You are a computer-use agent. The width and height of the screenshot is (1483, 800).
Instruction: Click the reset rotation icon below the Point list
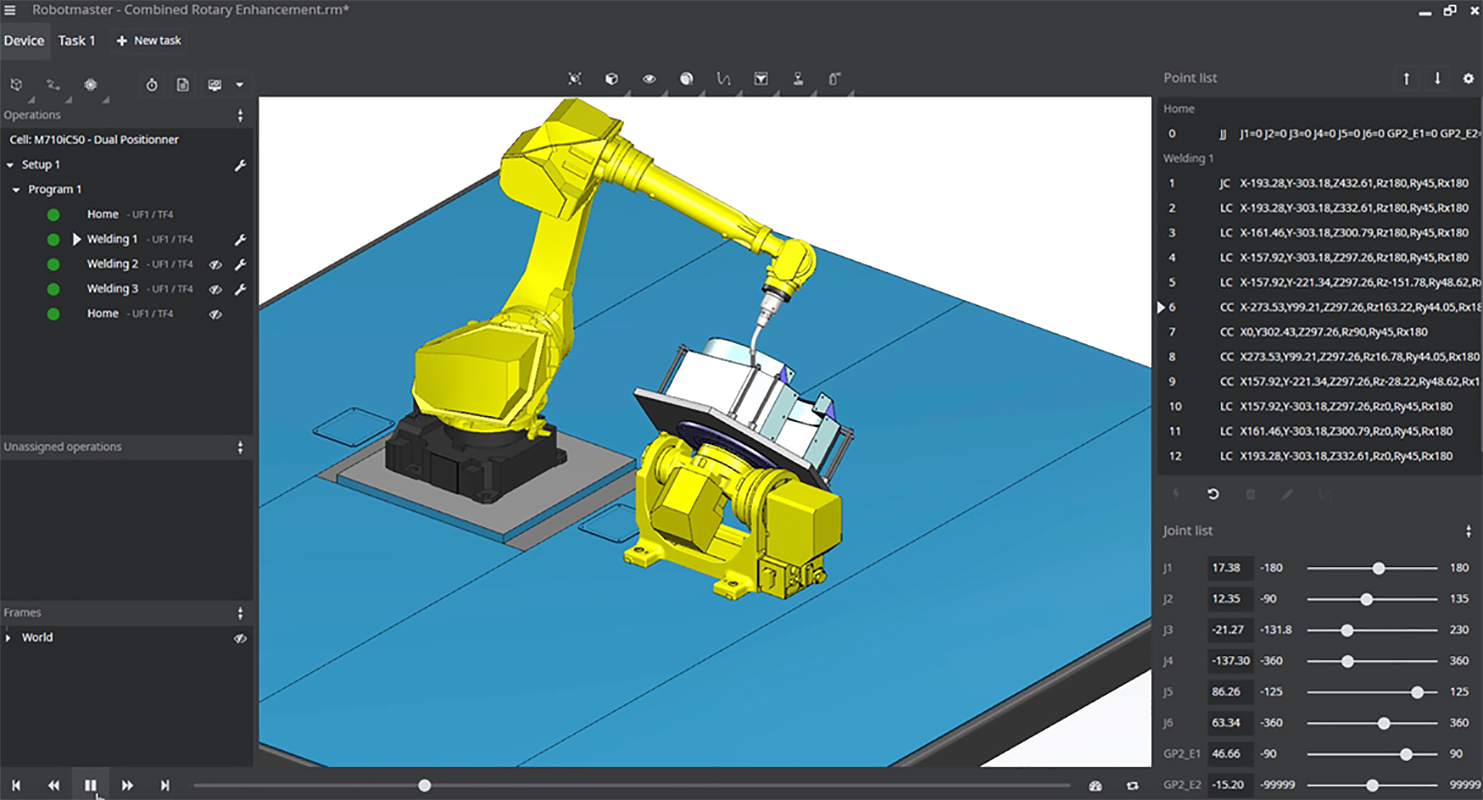pyautogui.click(x=1213, y=493)
